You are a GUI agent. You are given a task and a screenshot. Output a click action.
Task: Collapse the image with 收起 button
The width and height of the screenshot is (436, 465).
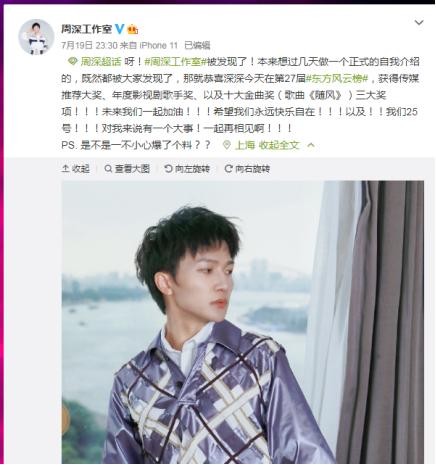point(76,169)
